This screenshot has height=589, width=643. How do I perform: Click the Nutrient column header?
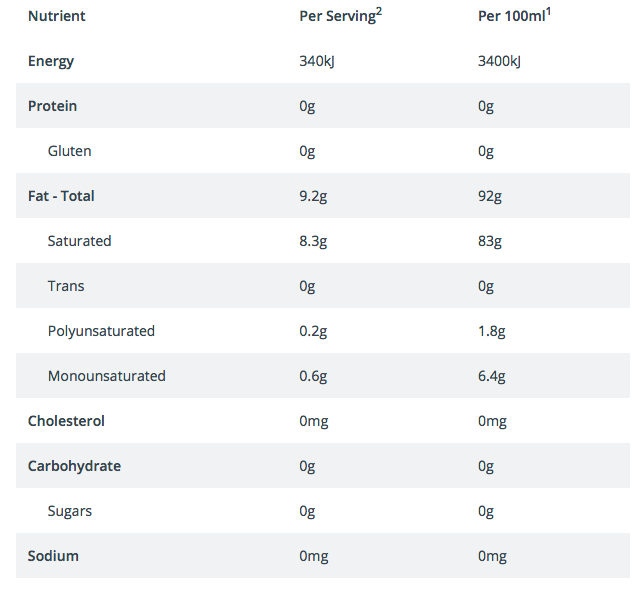(x=57, y=17)
